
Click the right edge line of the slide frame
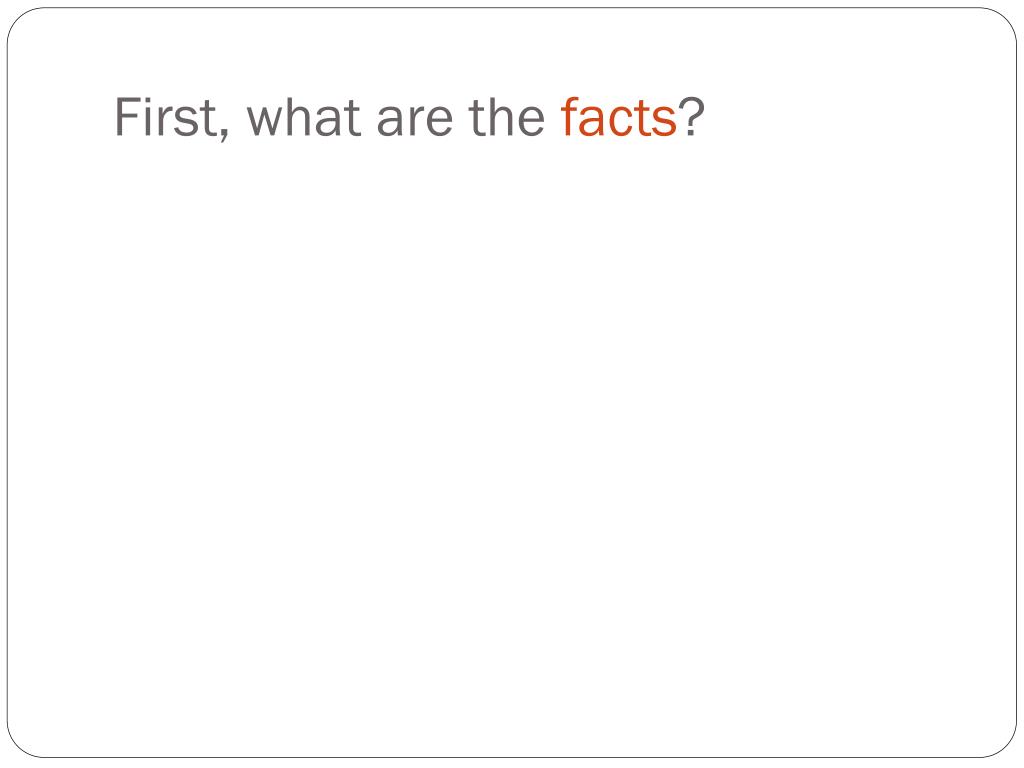1016,384
